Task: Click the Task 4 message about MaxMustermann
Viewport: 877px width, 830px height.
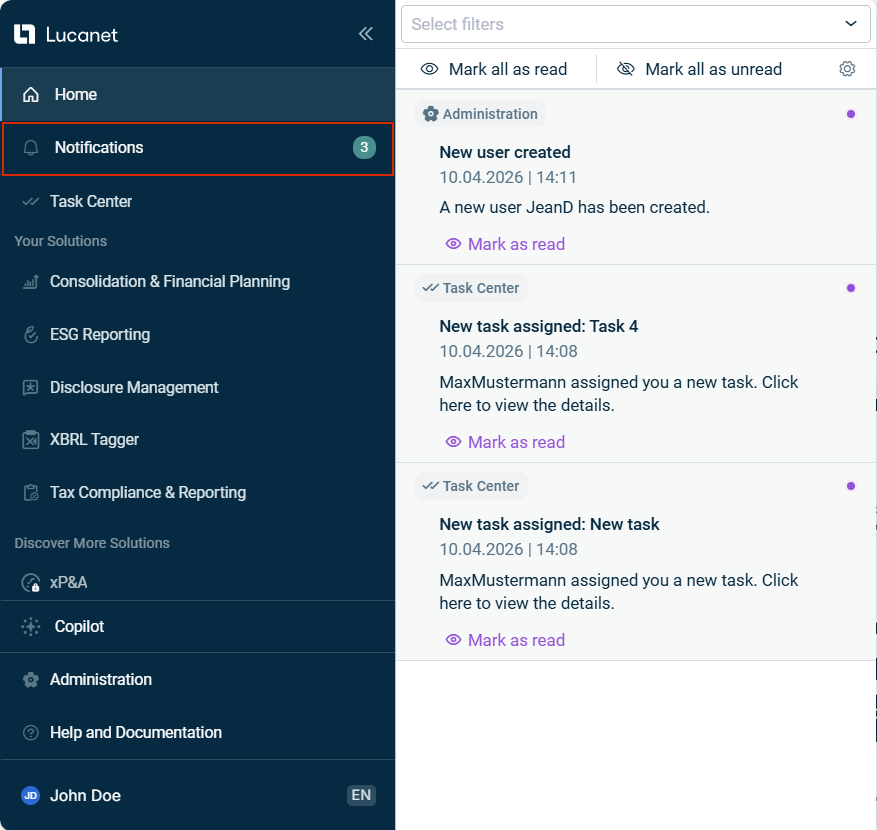Action: click(x=619, y=394)
